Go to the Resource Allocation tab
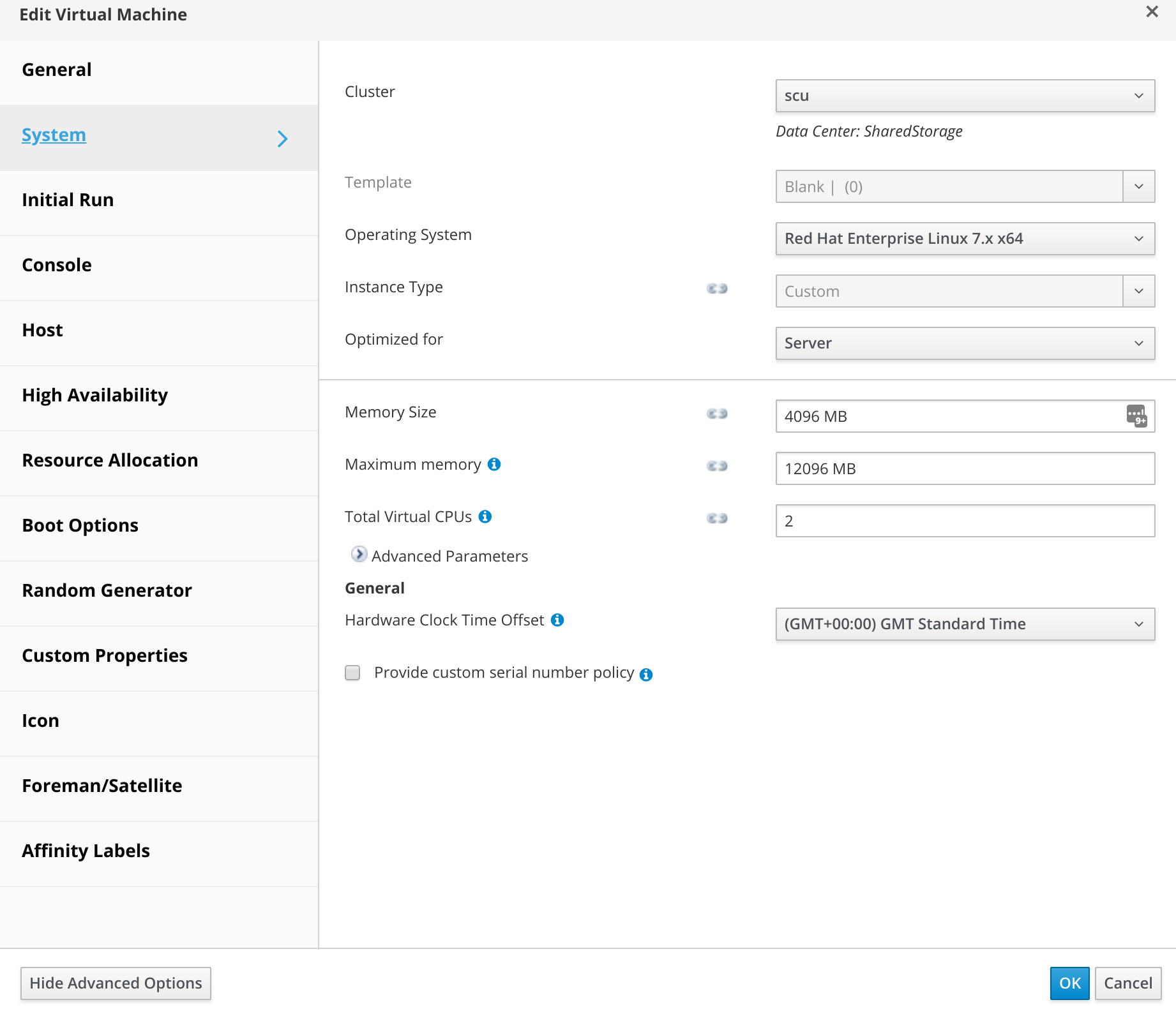The image size is (1176, 1016). click(x=110, y=461)
